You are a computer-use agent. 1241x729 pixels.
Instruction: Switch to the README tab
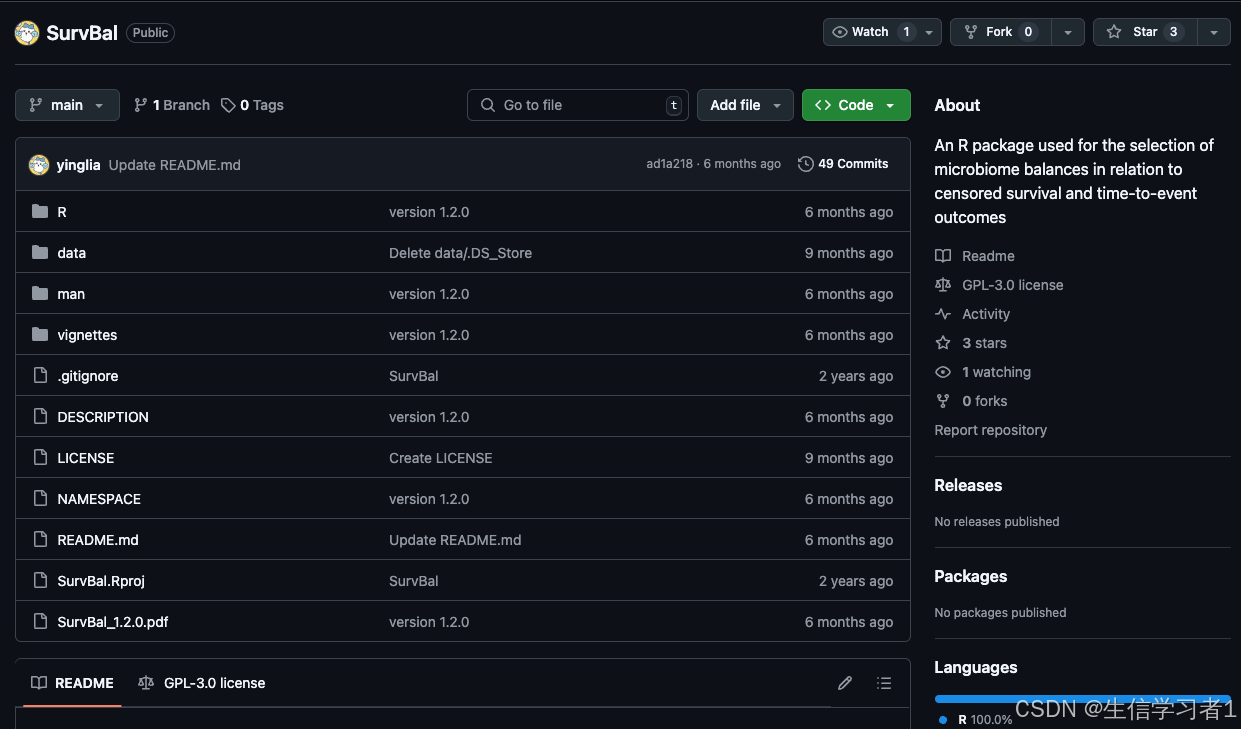point(72,683)
